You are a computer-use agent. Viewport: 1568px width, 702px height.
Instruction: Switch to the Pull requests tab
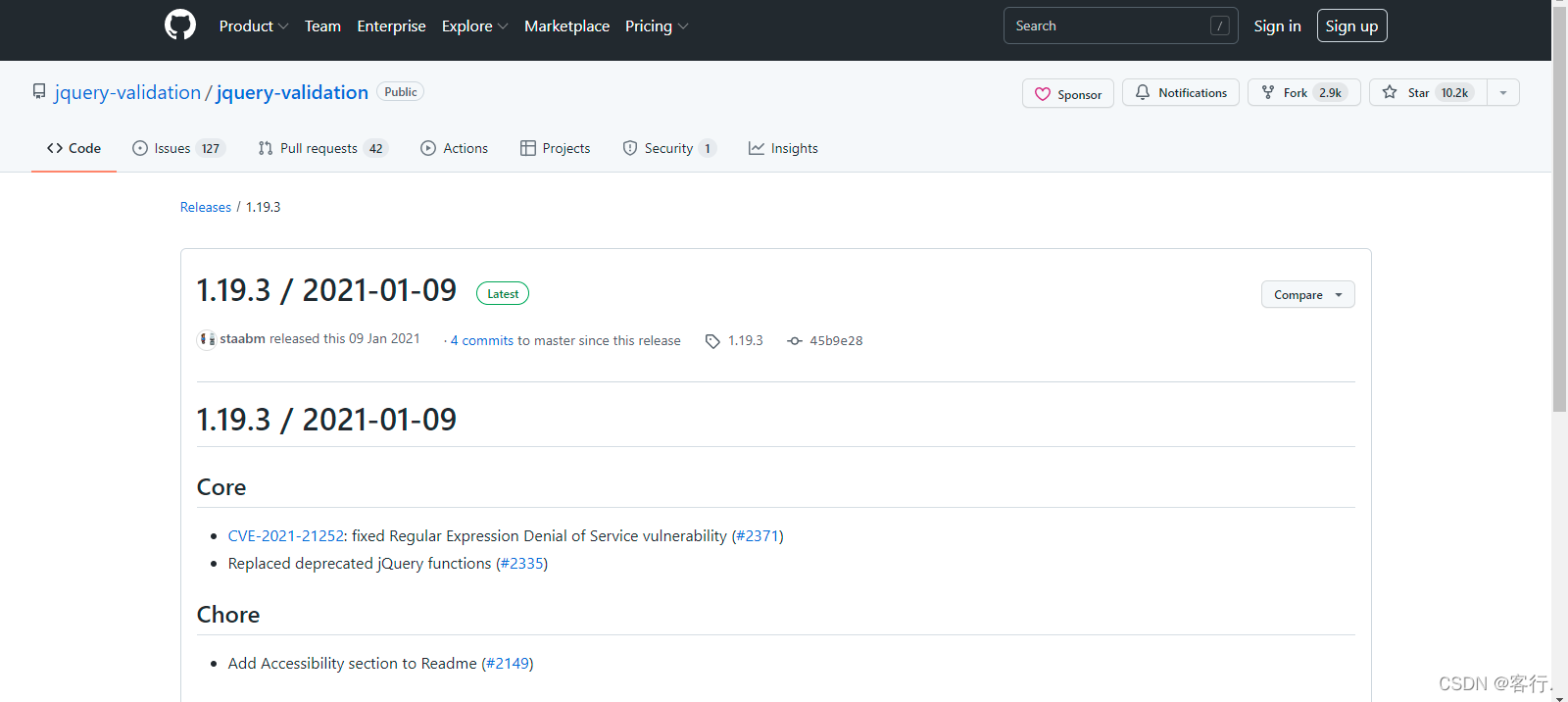click(322, 148)
